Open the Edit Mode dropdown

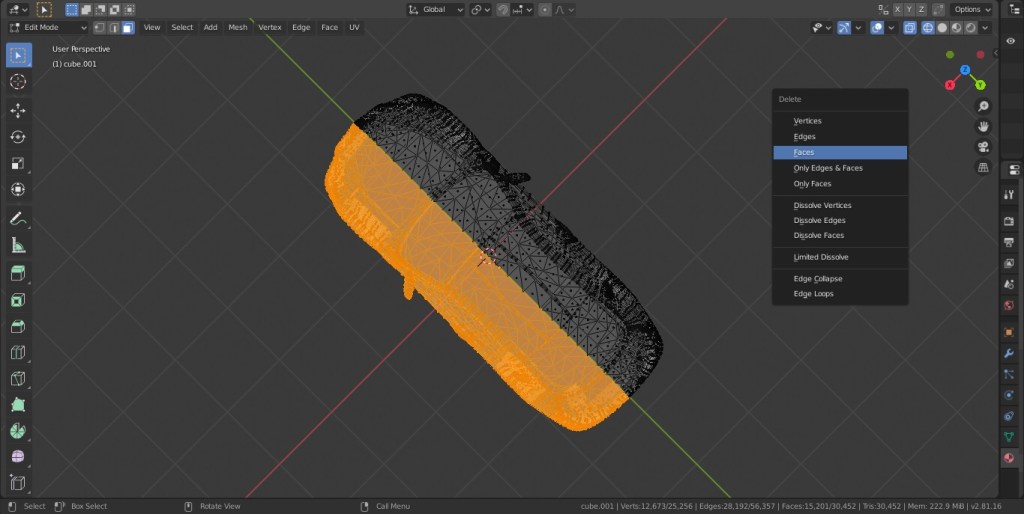pos(47,28)
